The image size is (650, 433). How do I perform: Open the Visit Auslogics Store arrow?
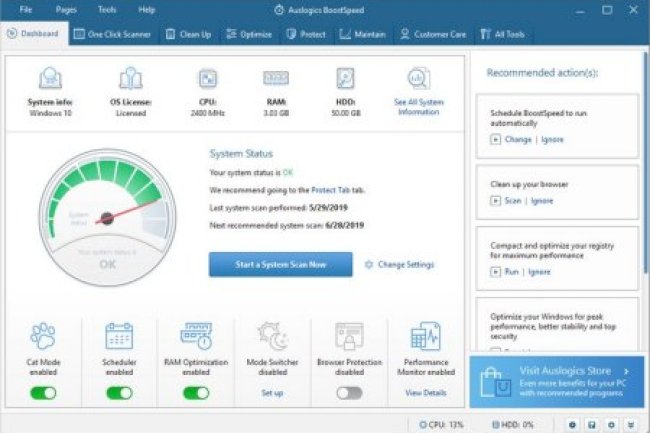[x=627, y=371]
